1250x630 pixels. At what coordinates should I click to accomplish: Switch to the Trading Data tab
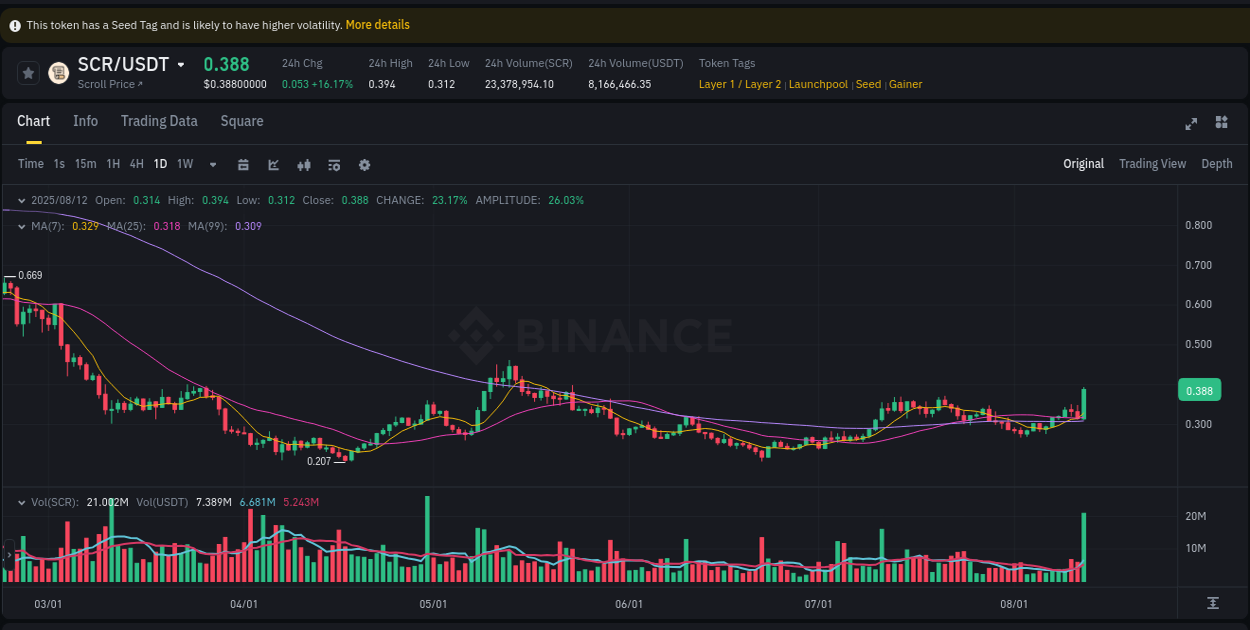point(159,120)
